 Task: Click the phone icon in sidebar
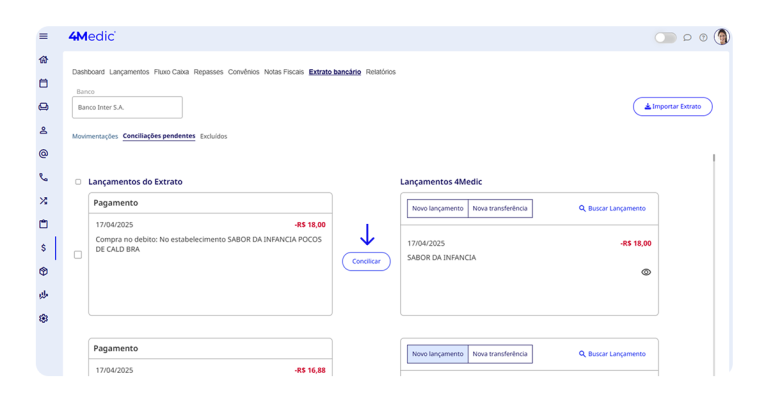pos(43,177)
